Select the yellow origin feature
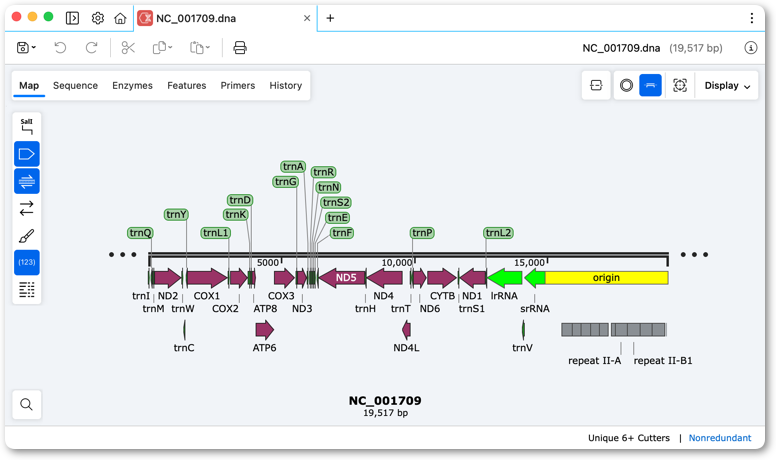This screenshot has width=776, height=460. 606,278
